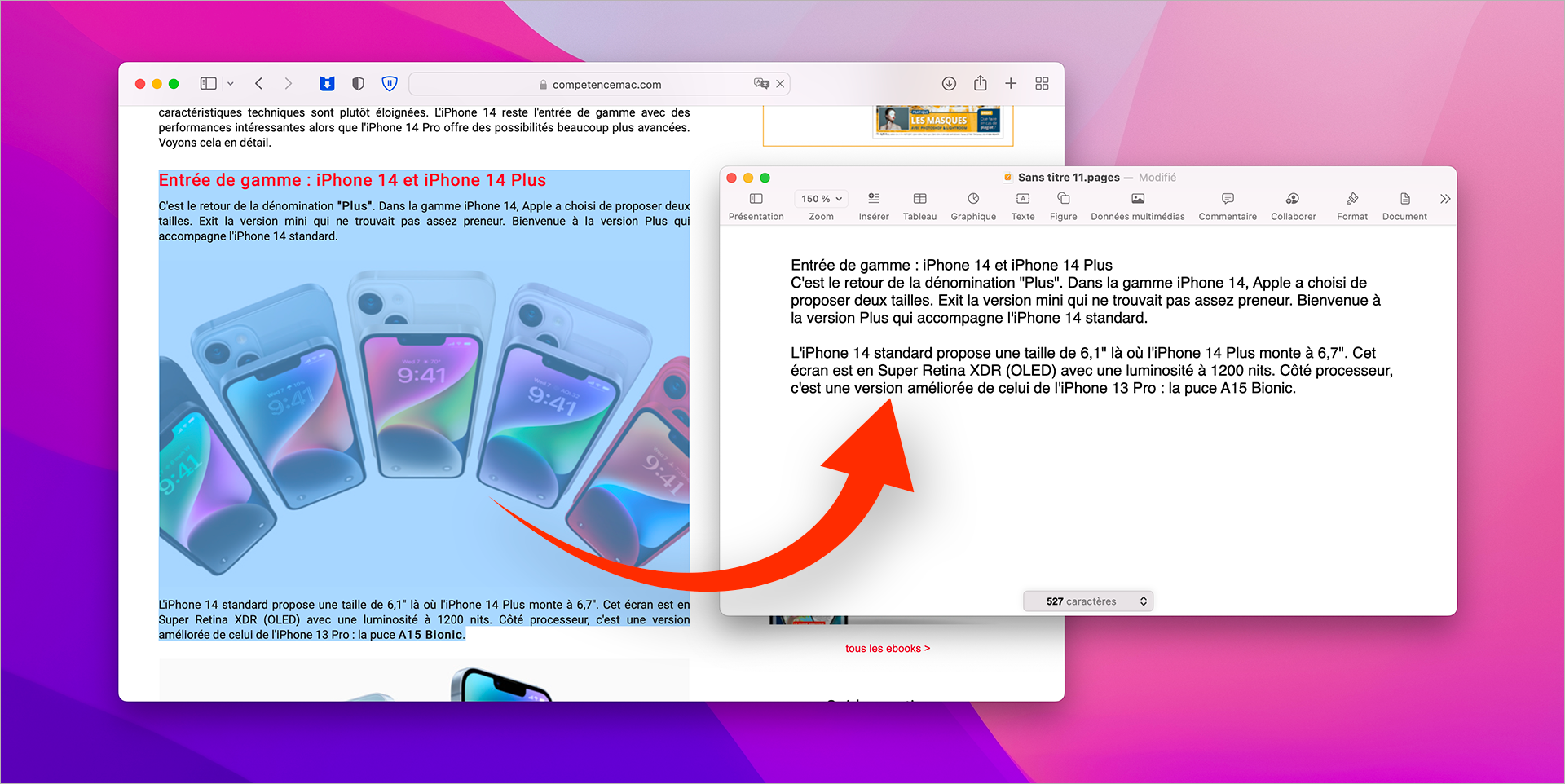Viewport: 1565px width, 784px height.
Task: Click Les Masques banner ad
Action: (x=937, y=121)
